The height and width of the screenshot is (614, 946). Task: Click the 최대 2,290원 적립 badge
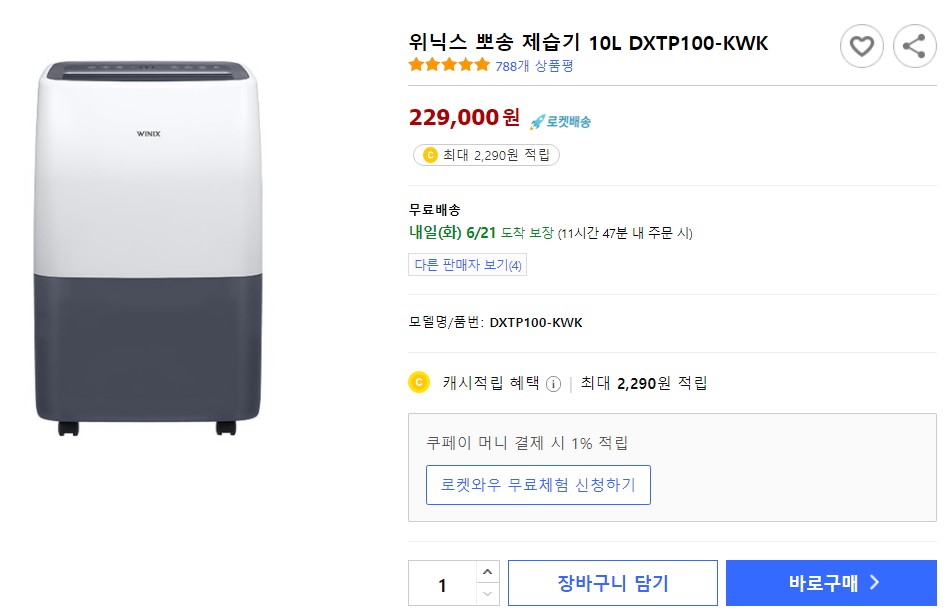coord(485,155)
